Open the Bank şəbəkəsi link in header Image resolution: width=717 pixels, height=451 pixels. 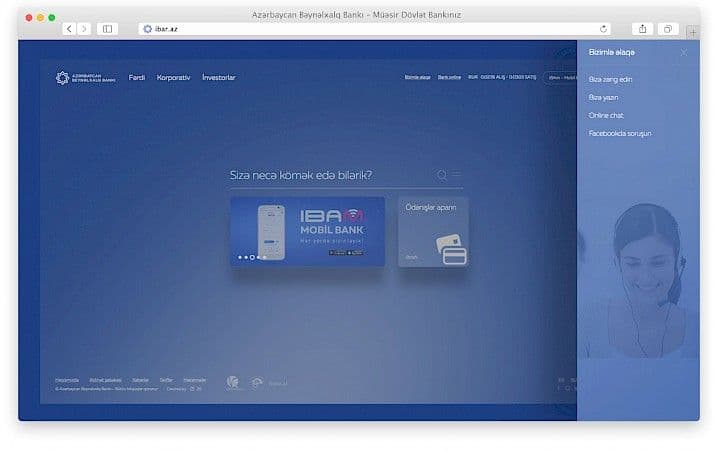[x=449, y=77]
